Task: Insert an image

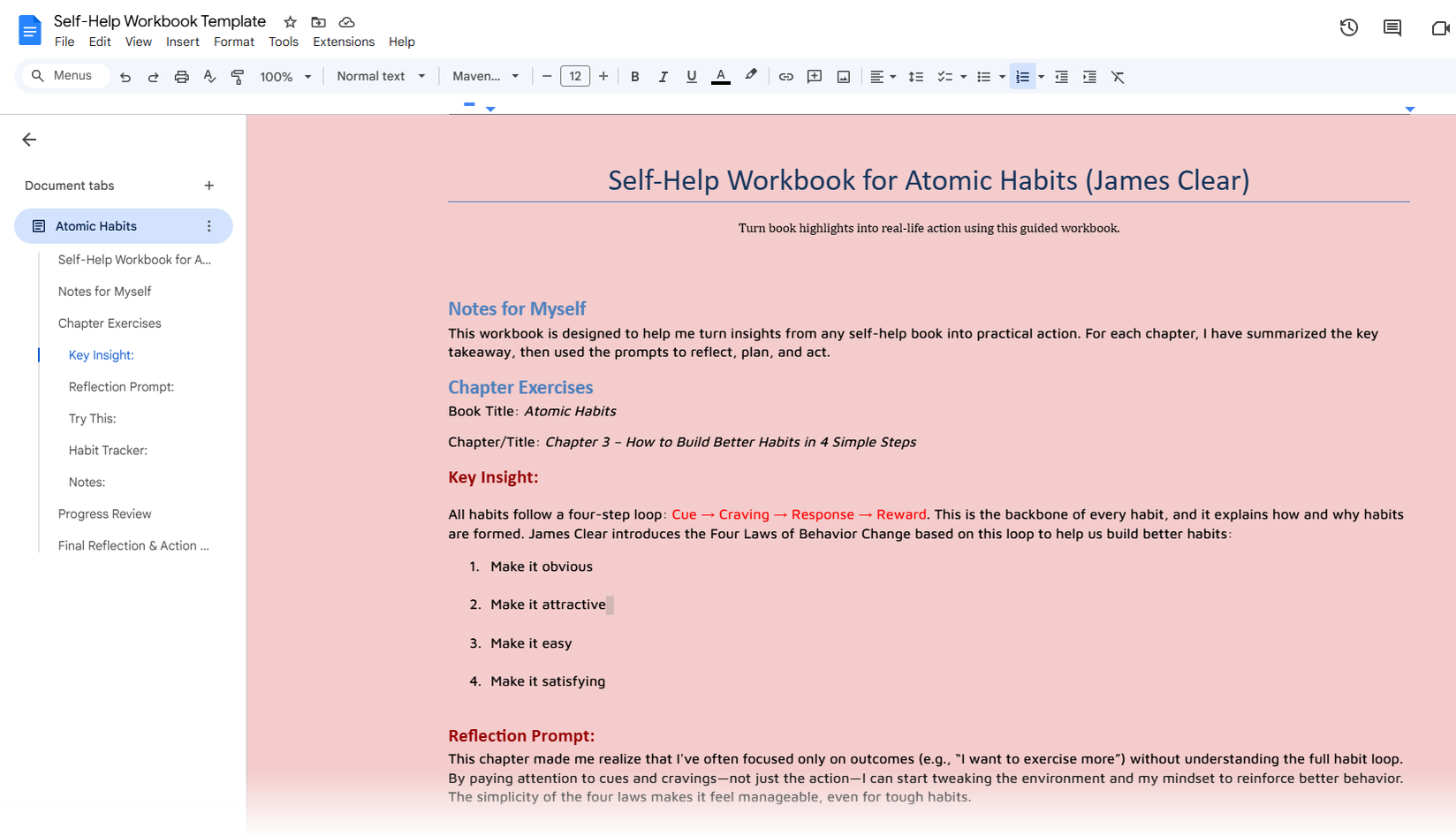Action: pos(844,77)
